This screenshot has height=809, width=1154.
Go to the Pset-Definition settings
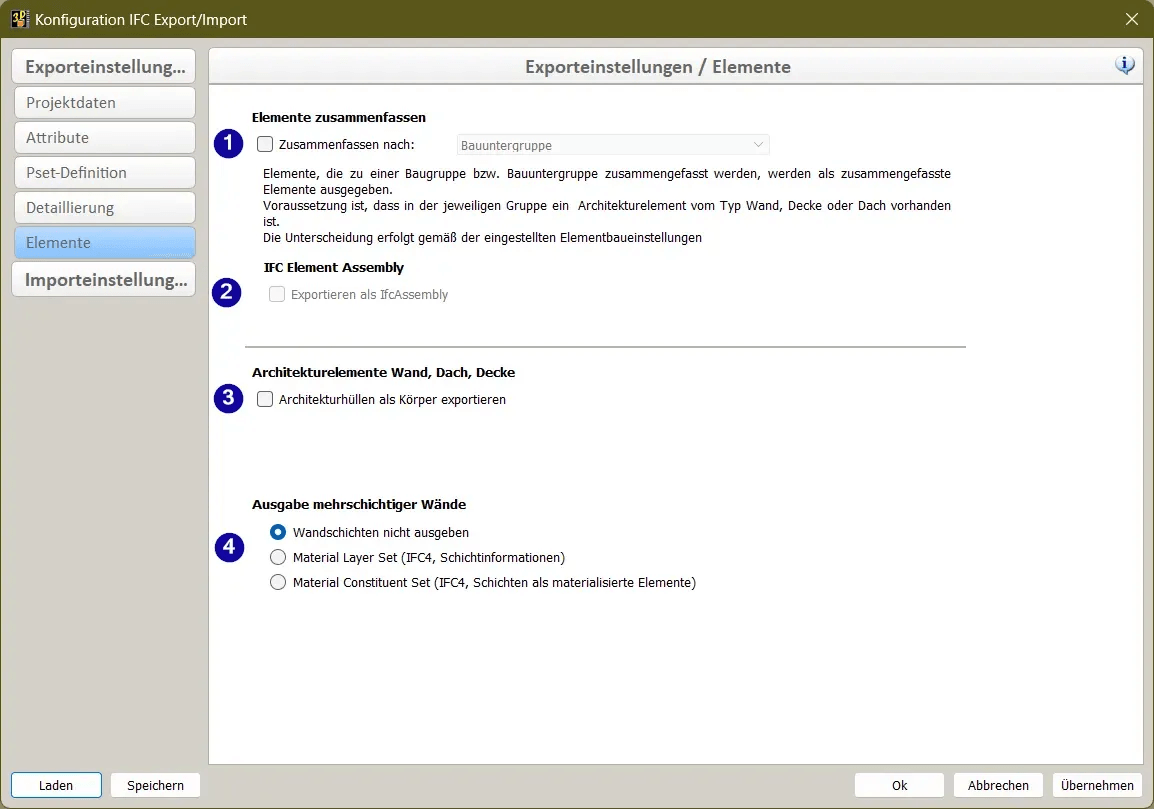tap(104, 172)
